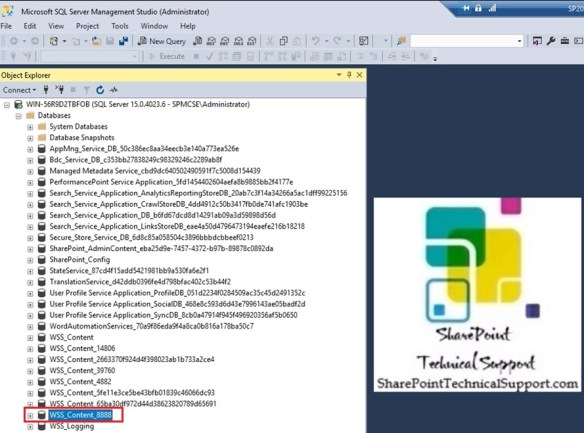
Task: Click the WSS_Logging database cylinder icon
Action: 42,426
